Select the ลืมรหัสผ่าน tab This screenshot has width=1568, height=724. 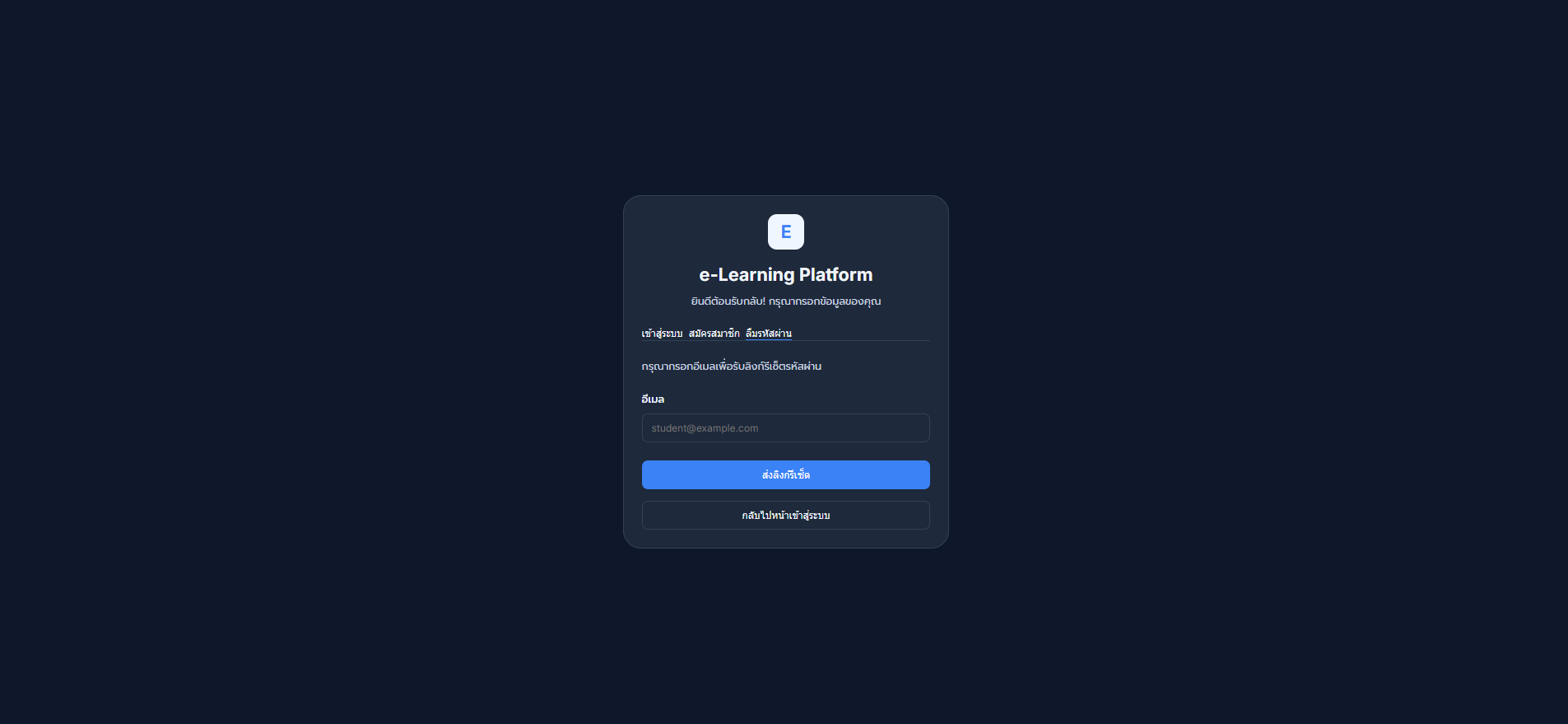[x=768, y=334]
